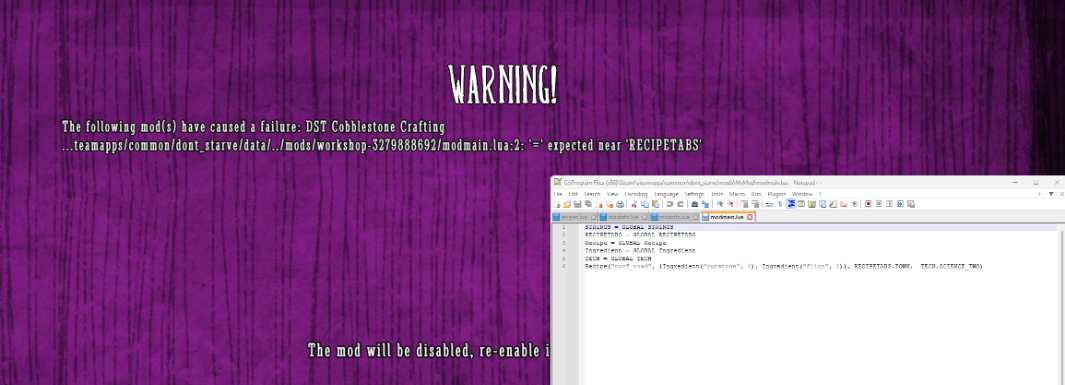Click code line 'STRINGS = GLOBAL.STRINGS'
Screen dimensions: 1065x385
click(x=629, y=226)
